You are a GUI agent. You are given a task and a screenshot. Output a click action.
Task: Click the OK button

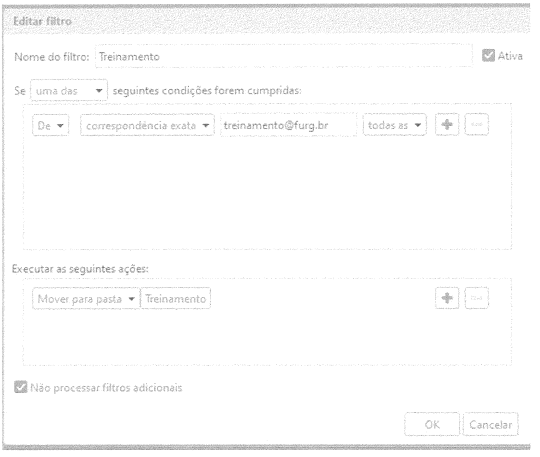432,424
